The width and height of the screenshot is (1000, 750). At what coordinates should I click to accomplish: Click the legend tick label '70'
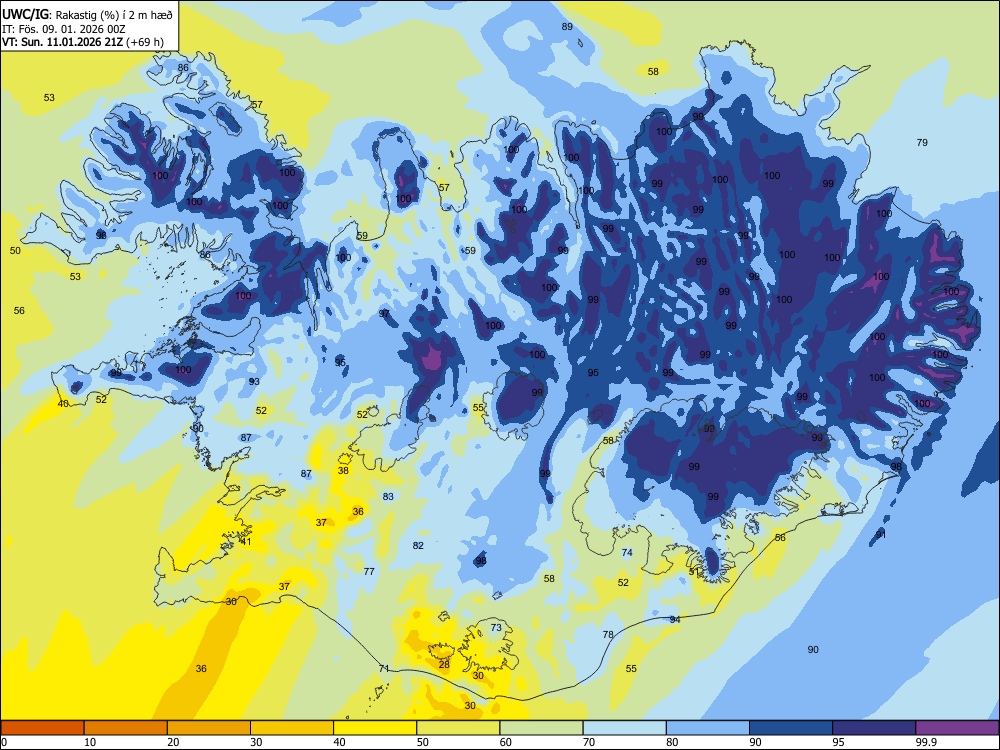589,742
